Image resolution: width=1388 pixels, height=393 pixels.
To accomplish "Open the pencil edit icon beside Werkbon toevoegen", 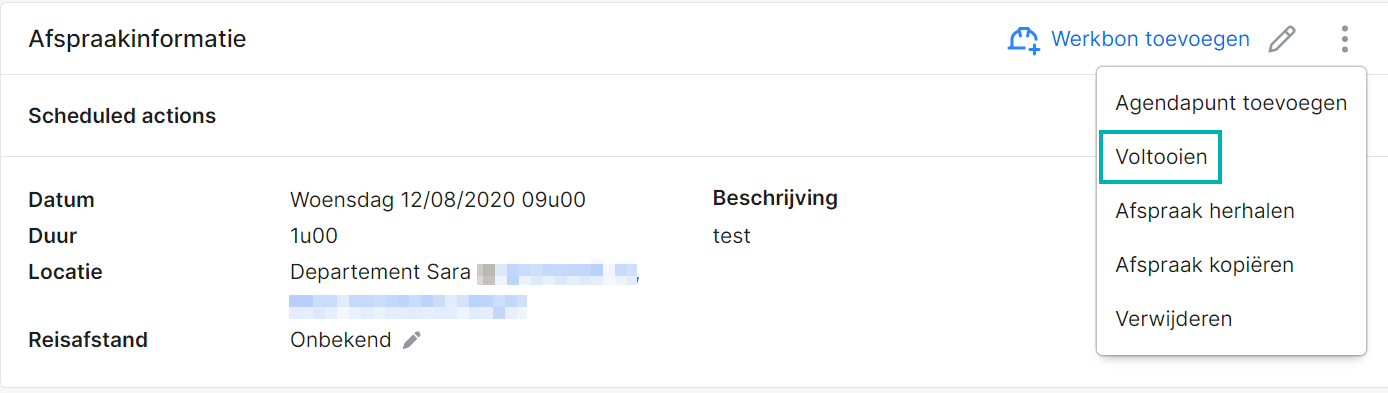I will point(1282,39).
